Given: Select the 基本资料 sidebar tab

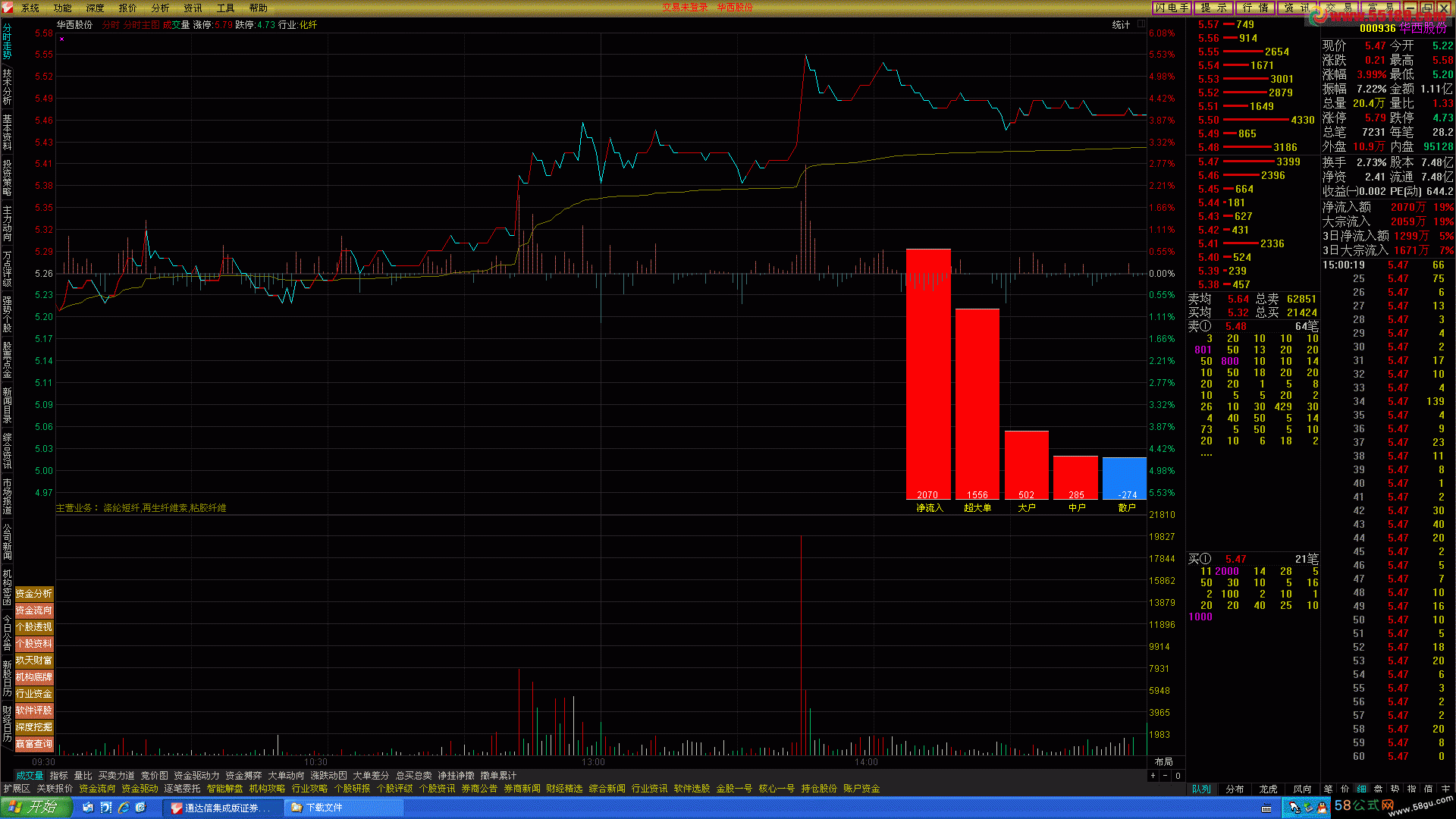Looking at the screenshot, I should click(7, 133).
